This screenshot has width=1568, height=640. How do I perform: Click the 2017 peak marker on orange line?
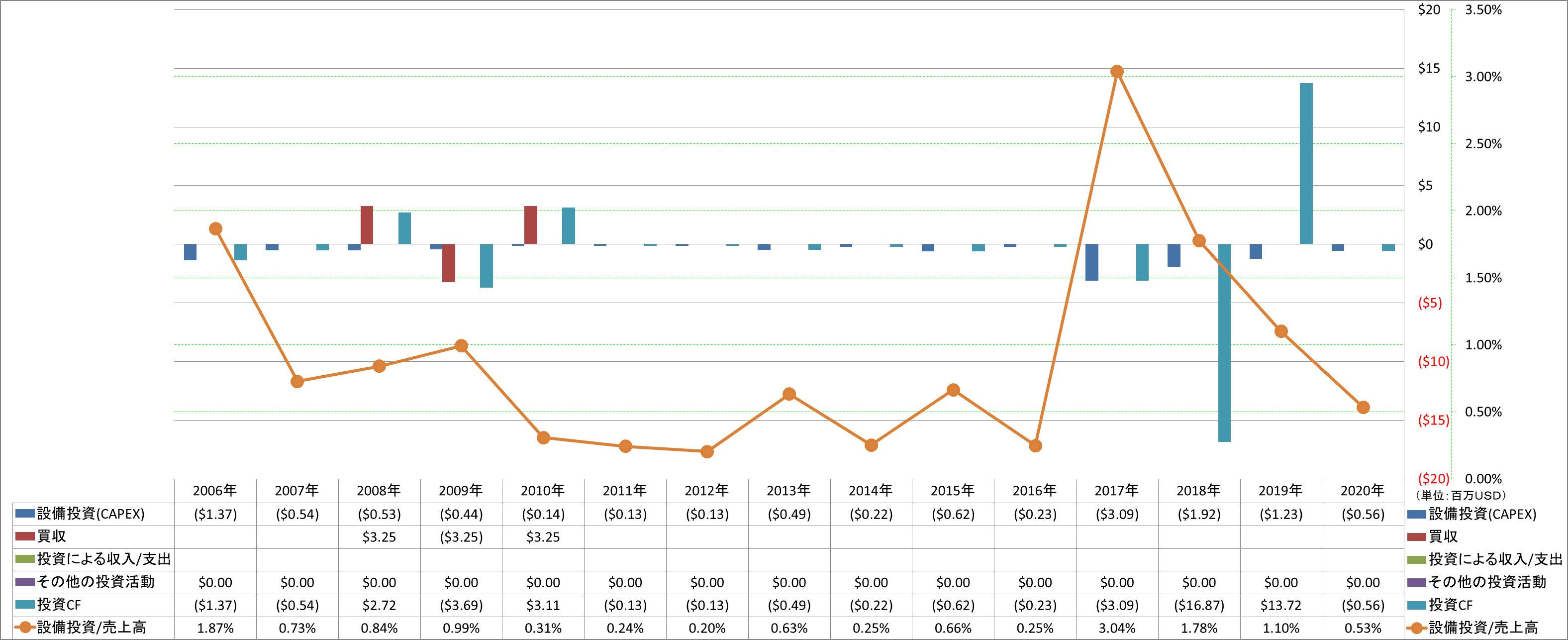(1117, 72)
